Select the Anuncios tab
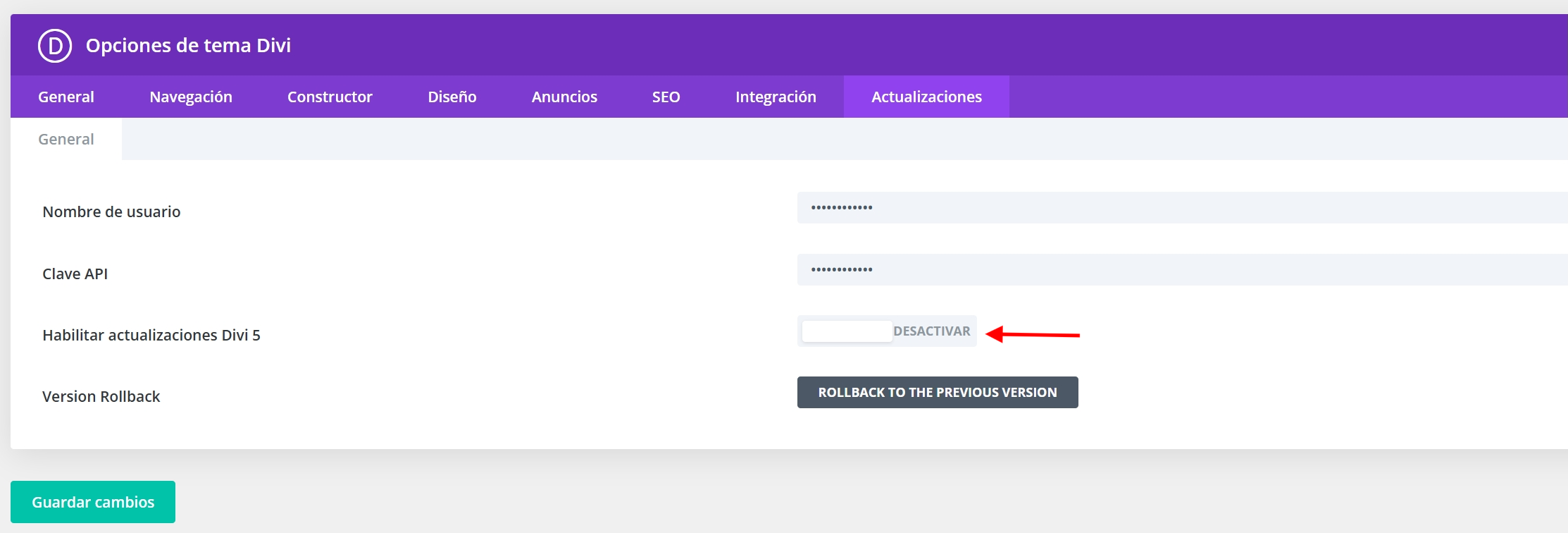 (x=564, y=97)
